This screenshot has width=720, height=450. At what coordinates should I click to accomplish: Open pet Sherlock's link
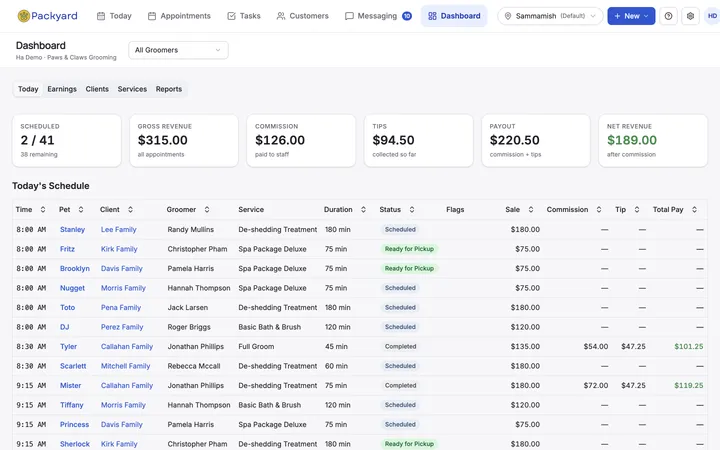pos(75,444)
